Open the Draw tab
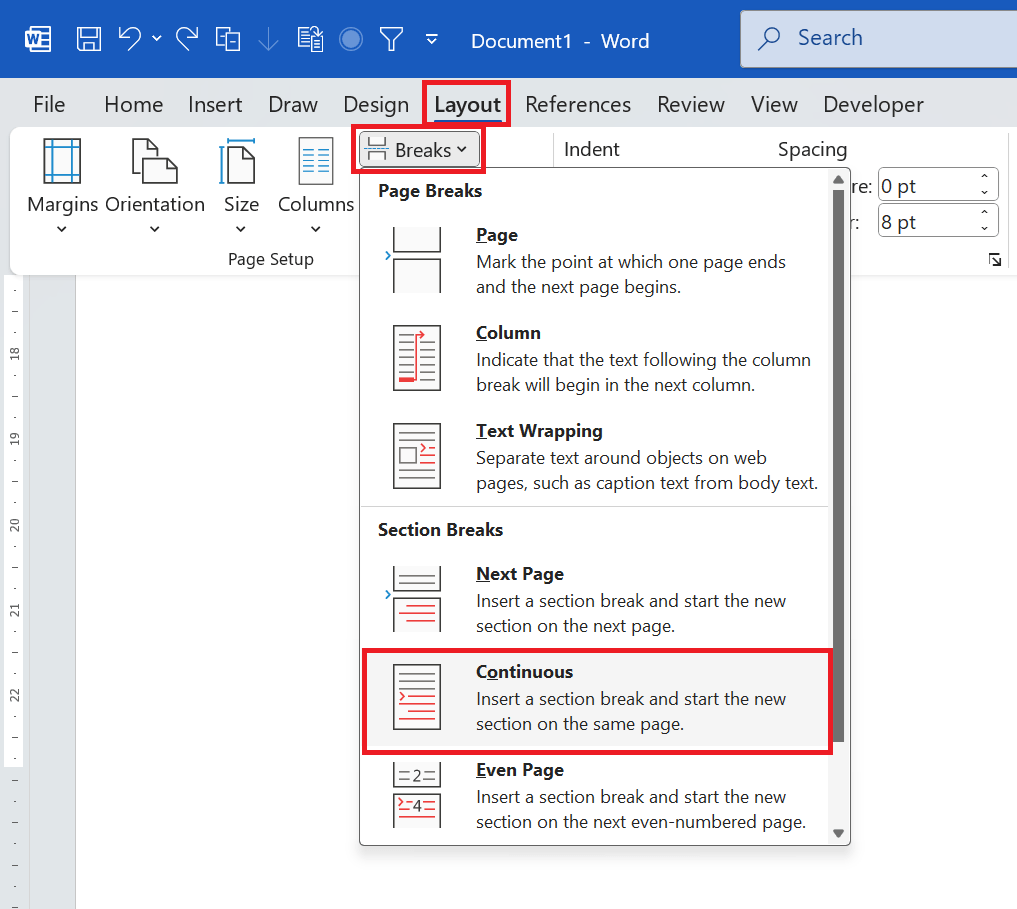 [293, 104]
